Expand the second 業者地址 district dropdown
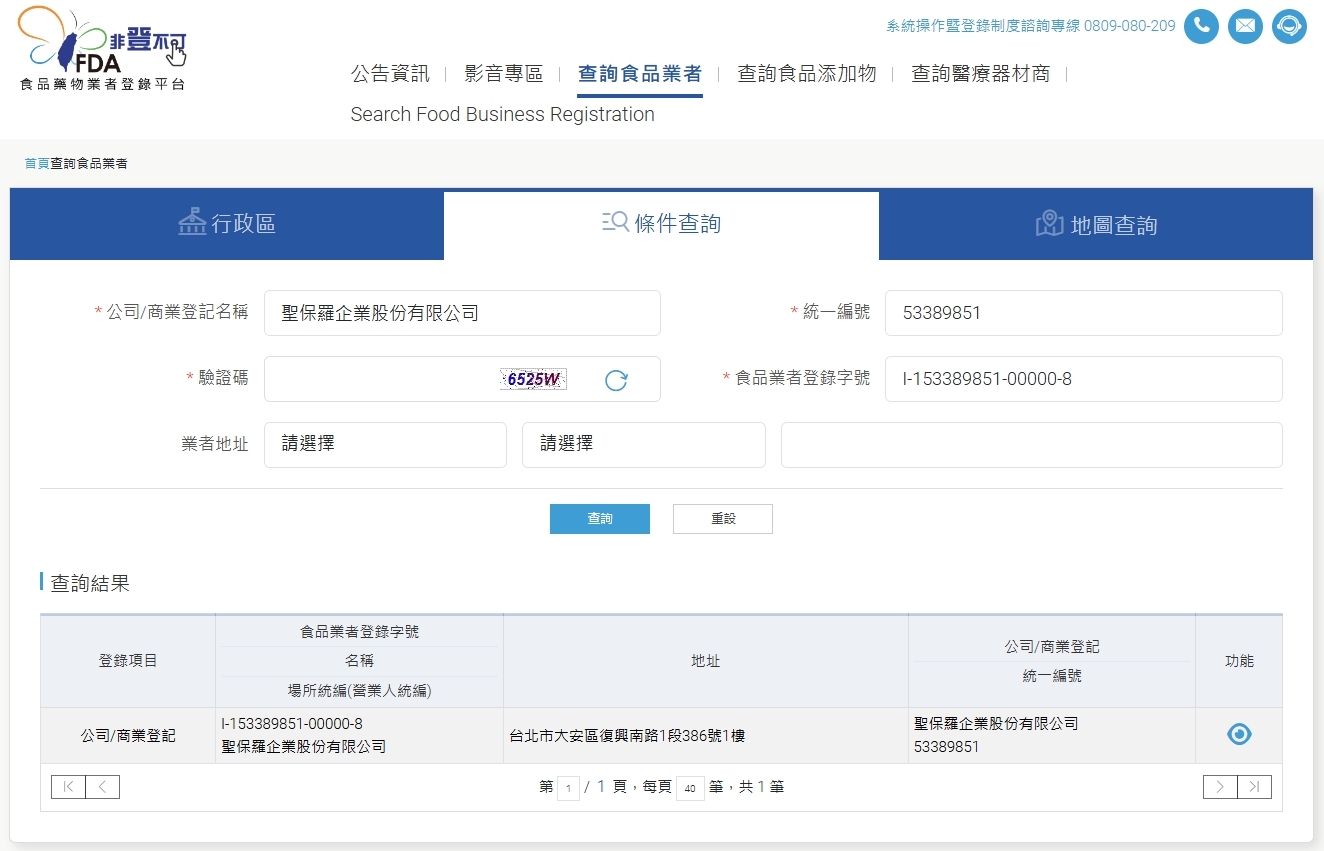 click(643, 444)
